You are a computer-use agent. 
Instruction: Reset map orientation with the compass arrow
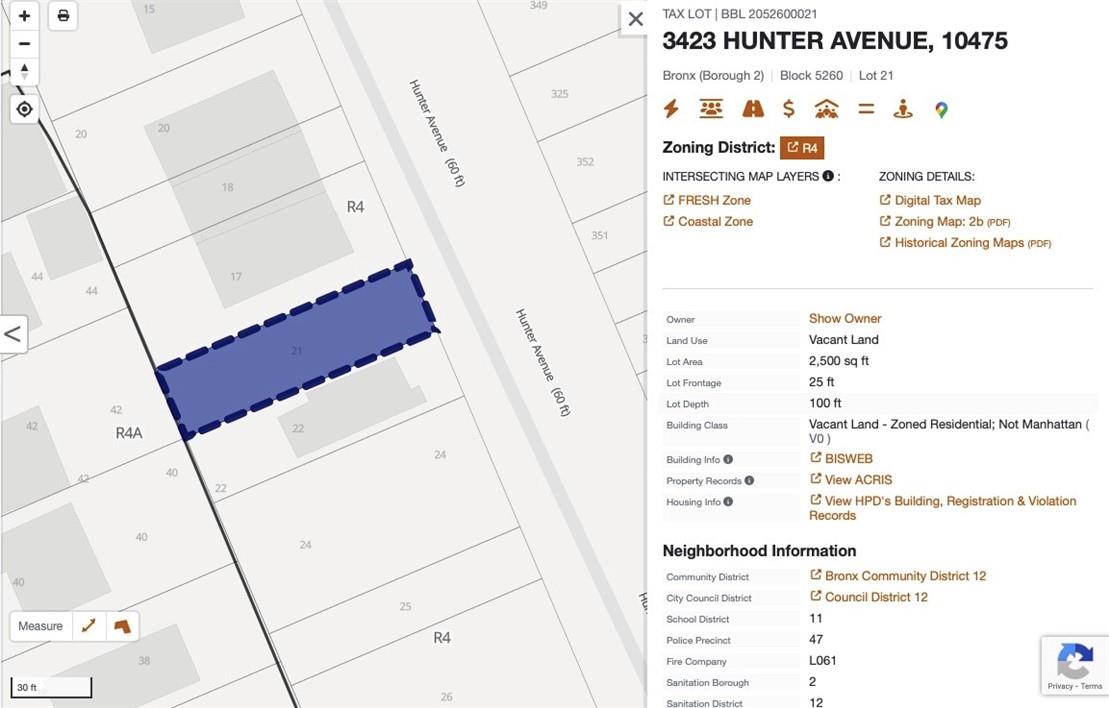pyautogui.click(x=23, y=70)
